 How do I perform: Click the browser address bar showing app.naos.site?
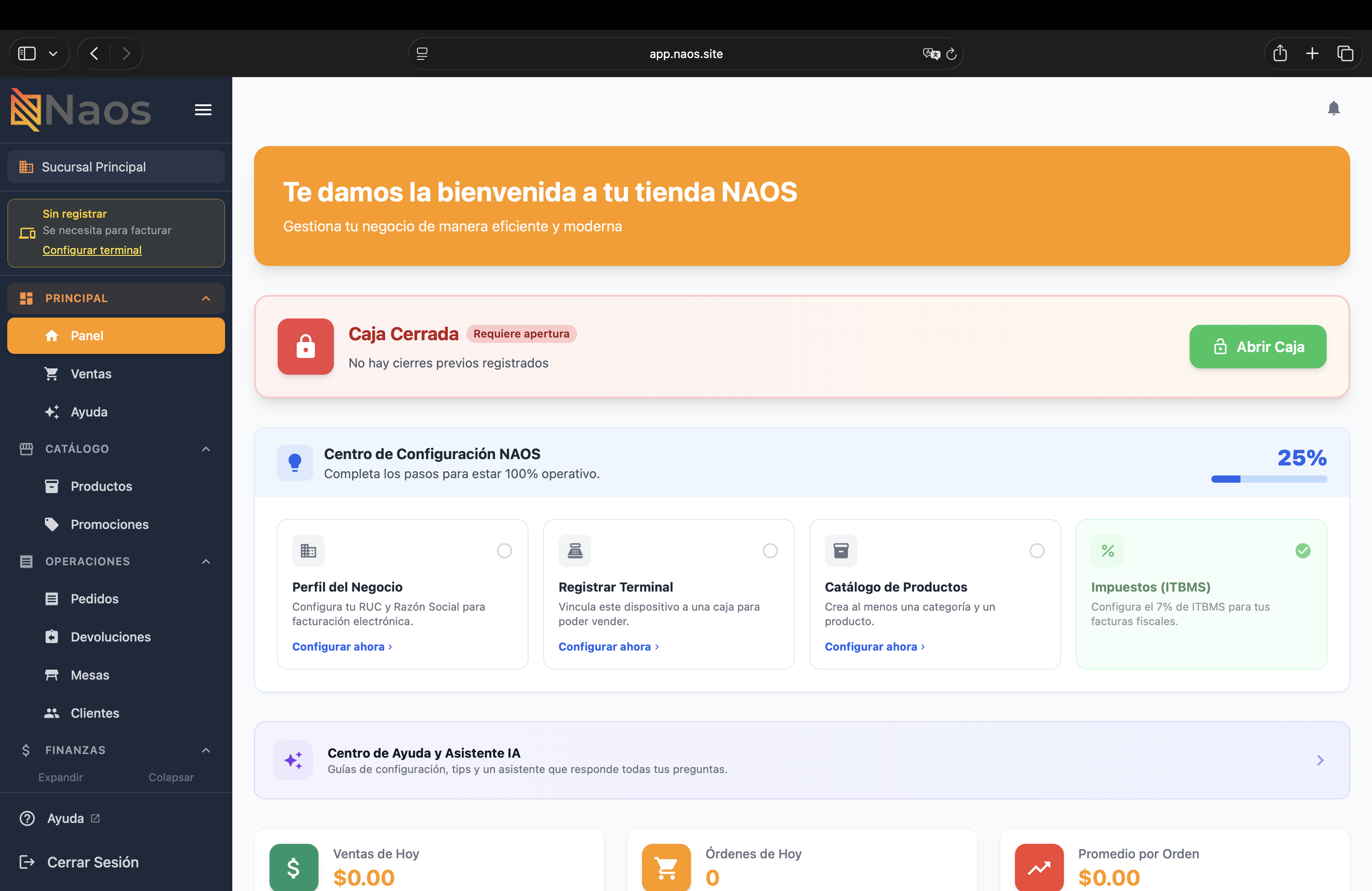(x=686, y=54)
